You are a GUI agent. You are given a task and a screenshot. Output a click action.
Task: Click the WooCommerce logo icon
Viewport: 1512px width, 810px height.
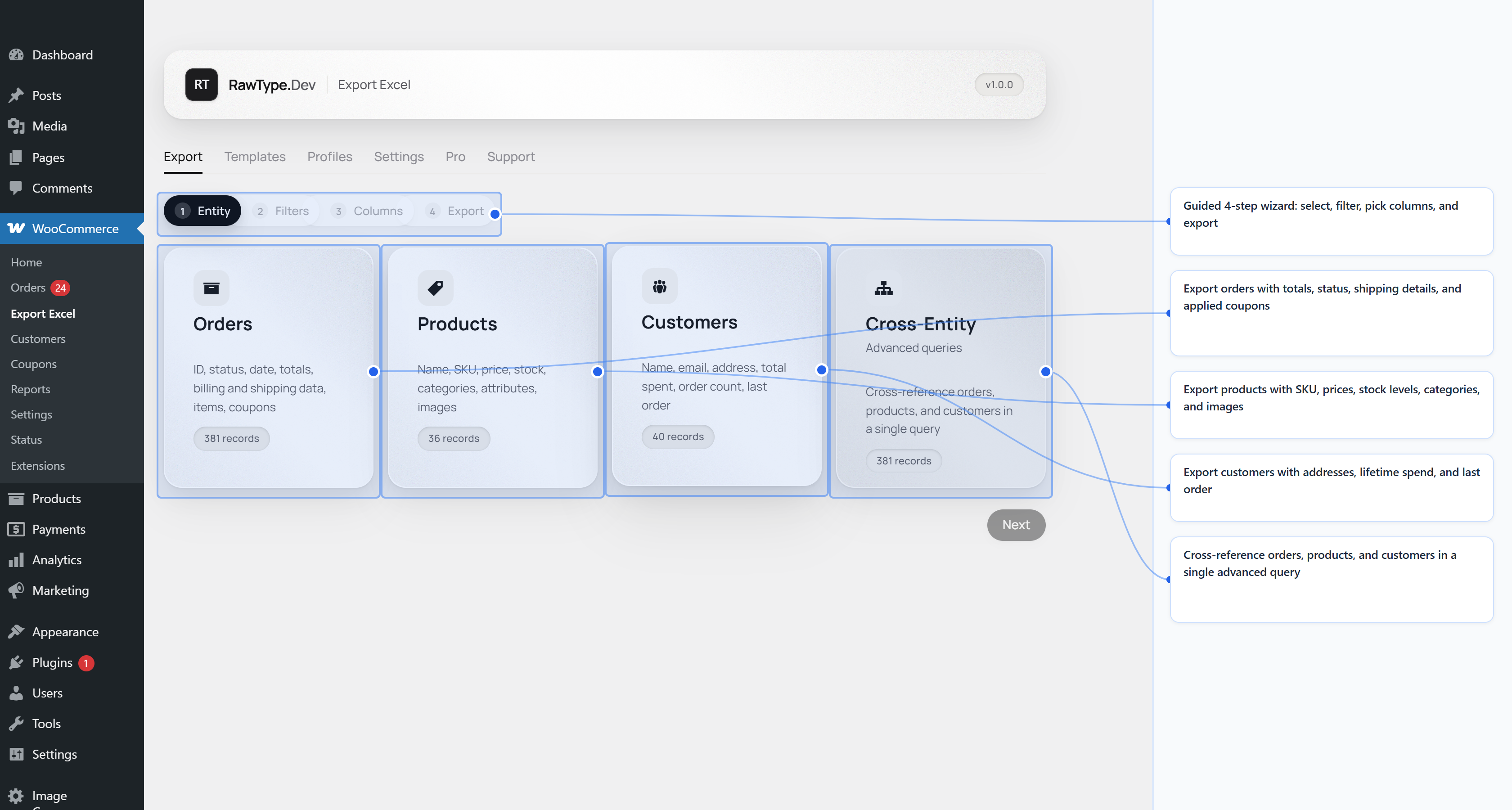pyautogui.click(x=17, y=228)
